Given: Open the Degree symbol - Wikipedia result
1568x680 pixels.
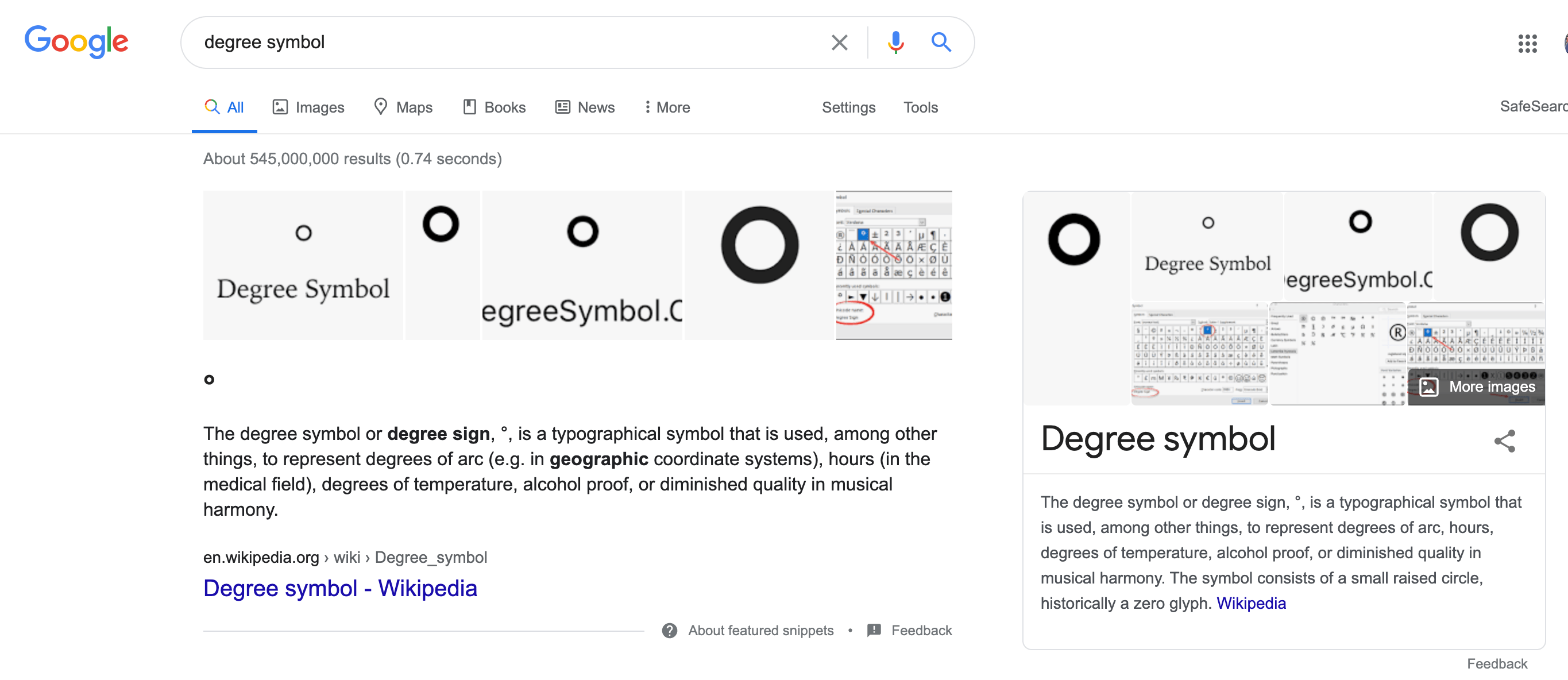Looking at the screenshot, I should tap(339, 588).
